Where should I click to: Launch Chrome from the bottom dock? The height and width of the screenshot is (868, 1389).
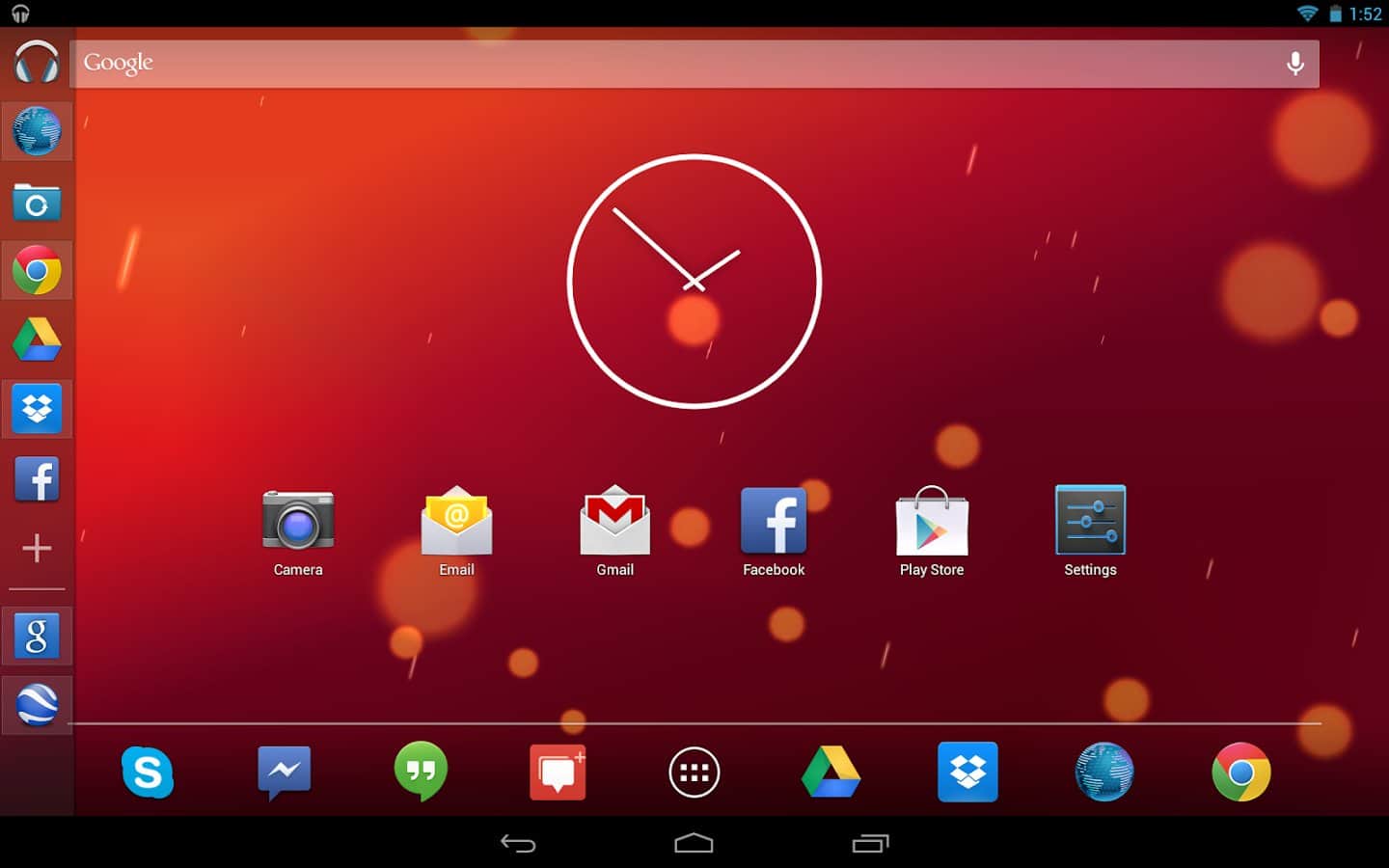(x=1240, y=773)
